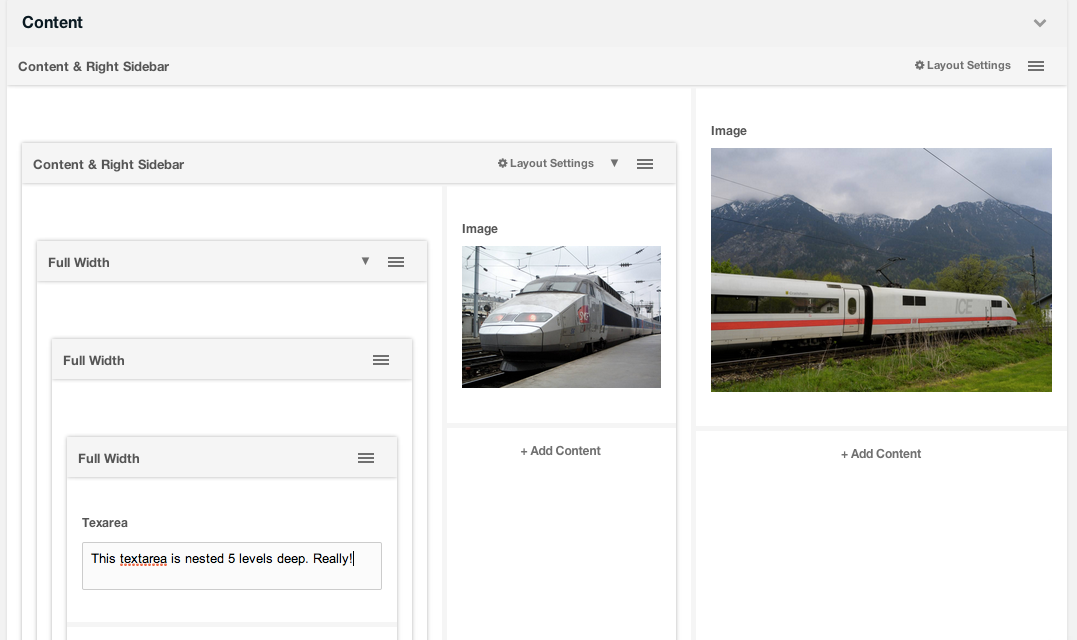
Task: Collapse the nested Content & Right Sidebar triangle
Action: (615, 163)
